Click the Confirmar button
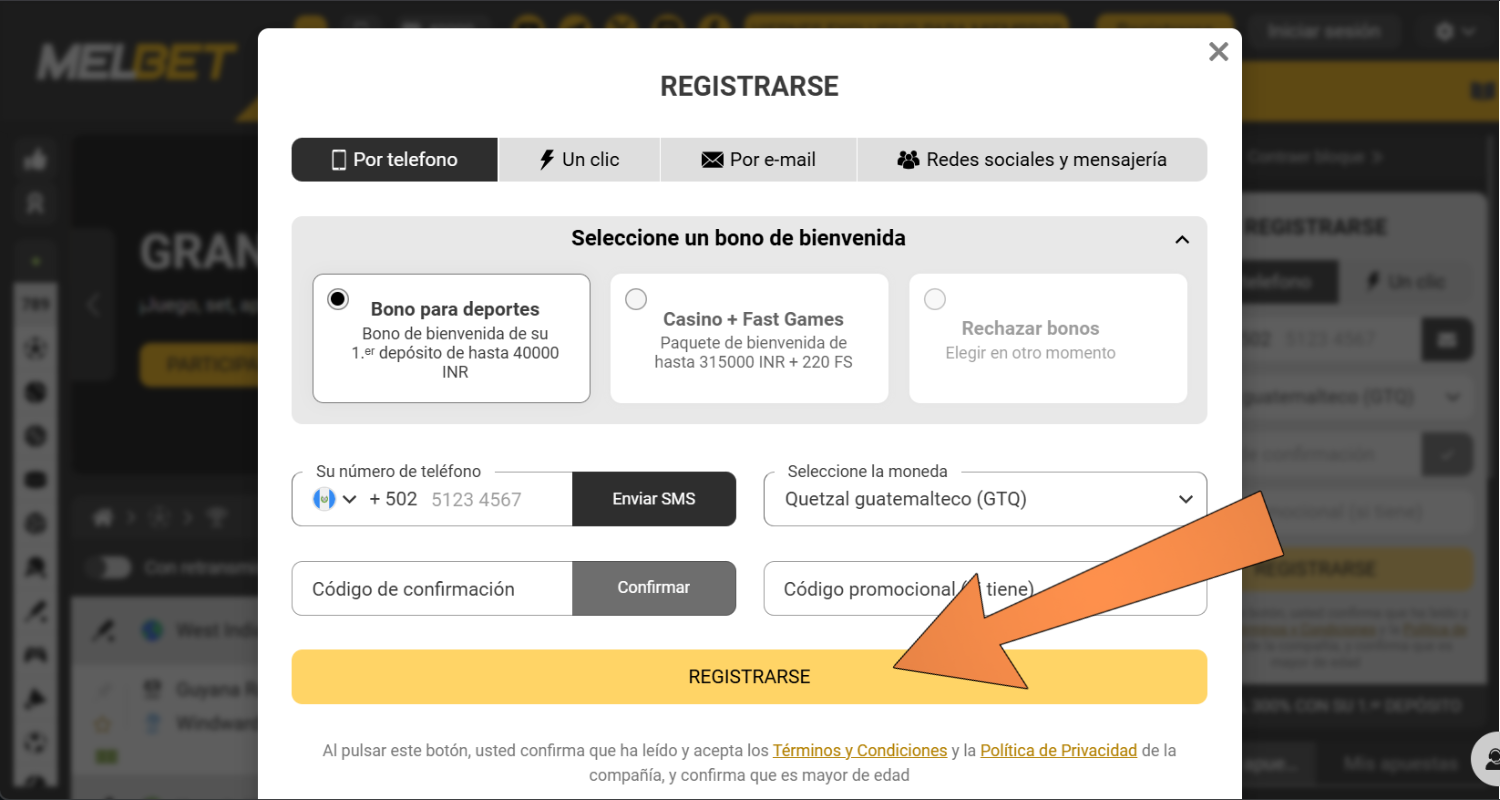Viewport: 1500px width, 800px height. click(653, 588)
